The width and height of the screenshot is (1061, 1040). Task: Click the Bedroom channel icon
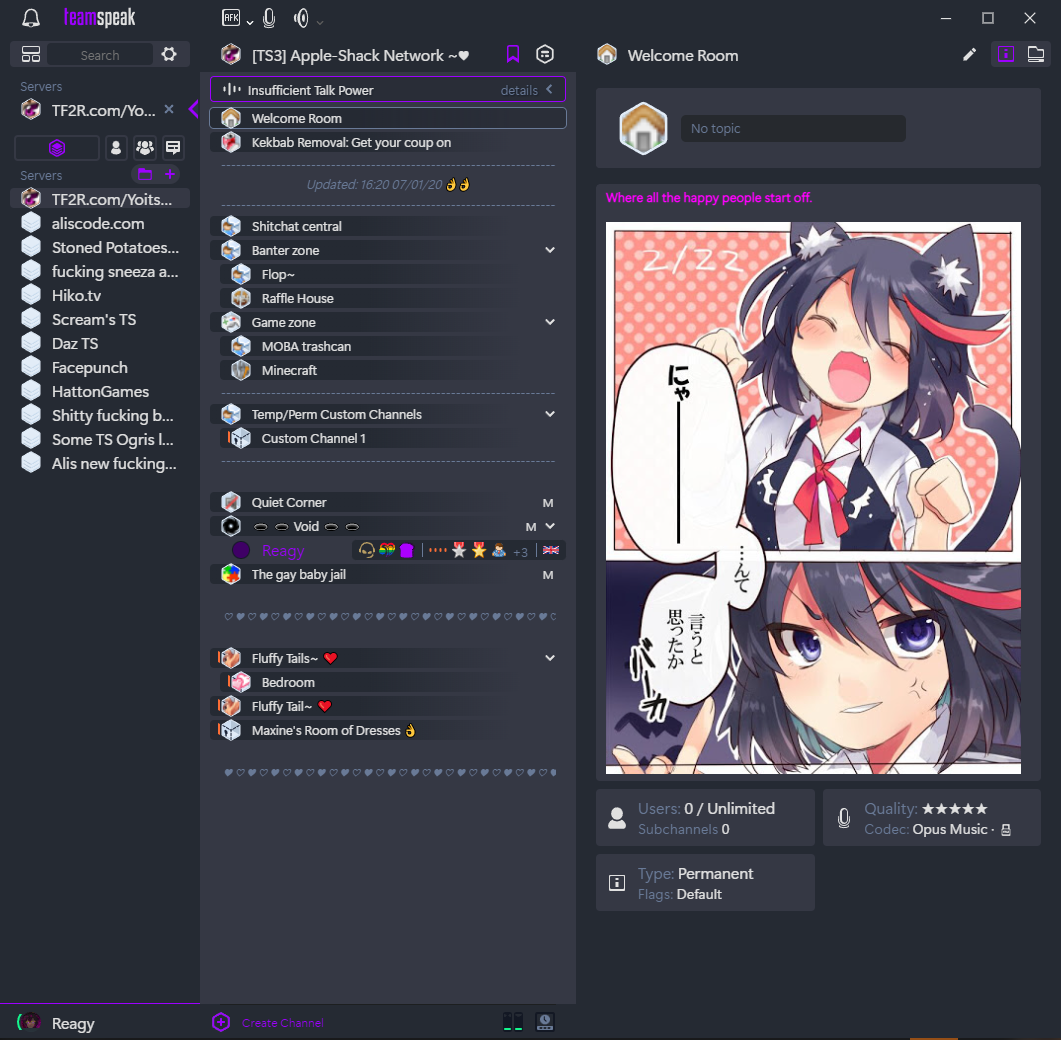(241, 682)
